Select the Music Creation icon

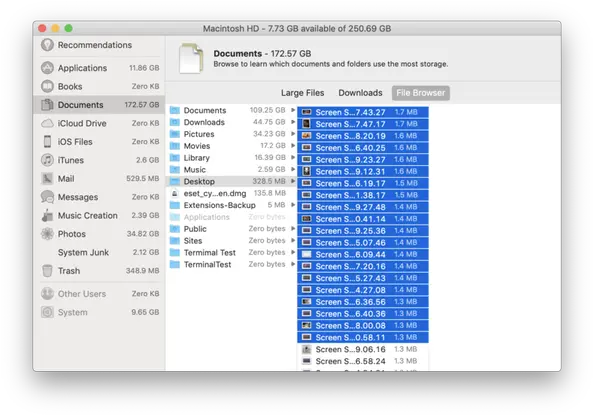pyautogui.click(x=47, y=215)
